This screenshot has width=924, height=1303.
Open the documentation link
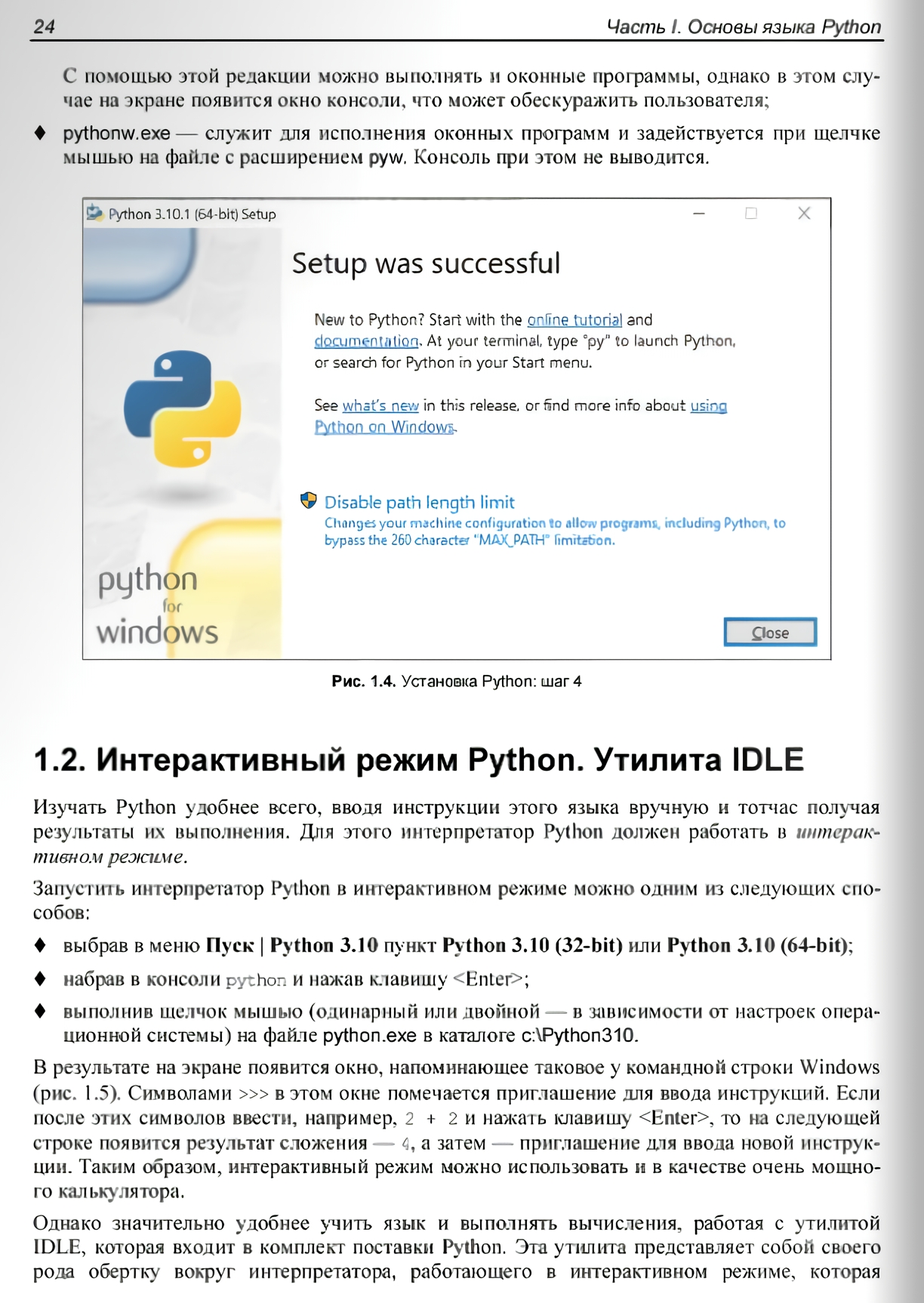366,341
